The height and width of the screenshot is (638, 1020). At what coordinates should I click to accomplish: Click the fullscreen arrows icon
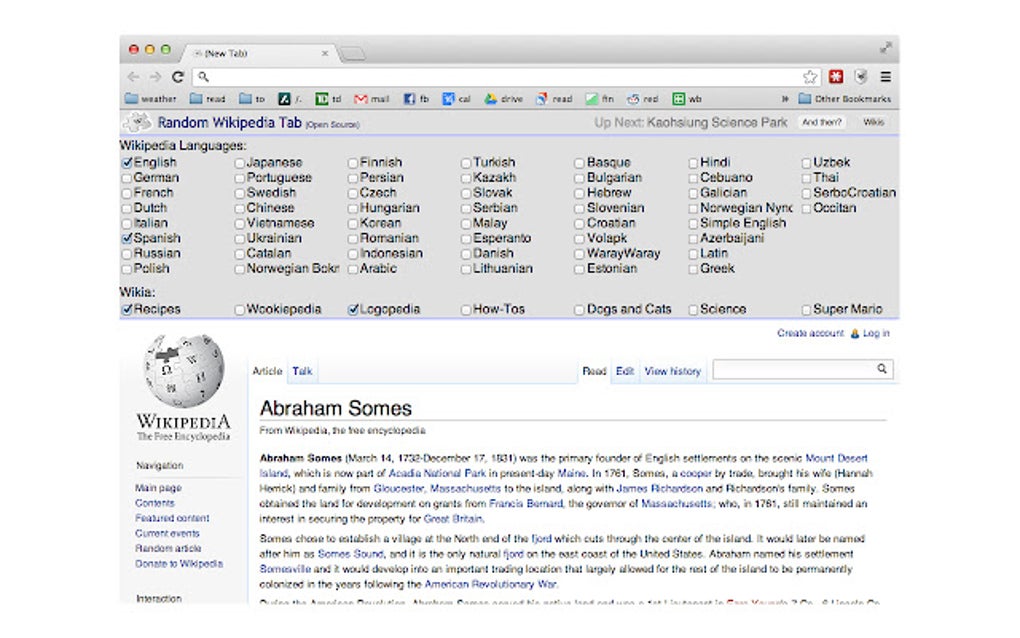coord(885,47)
